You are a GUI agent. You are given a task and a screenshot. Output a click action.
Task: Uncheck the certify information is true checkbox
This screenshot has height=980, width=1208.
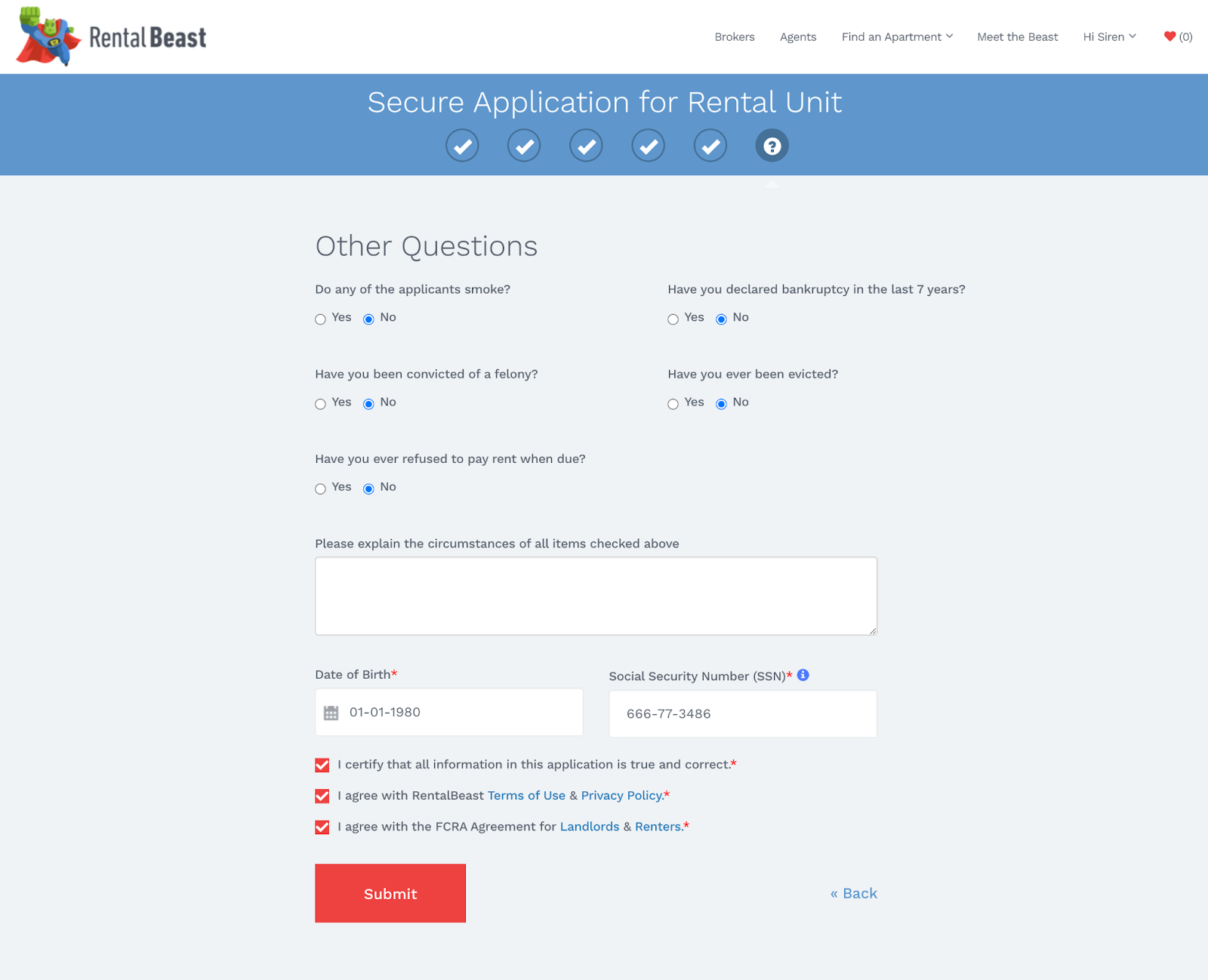coord(322,766)
